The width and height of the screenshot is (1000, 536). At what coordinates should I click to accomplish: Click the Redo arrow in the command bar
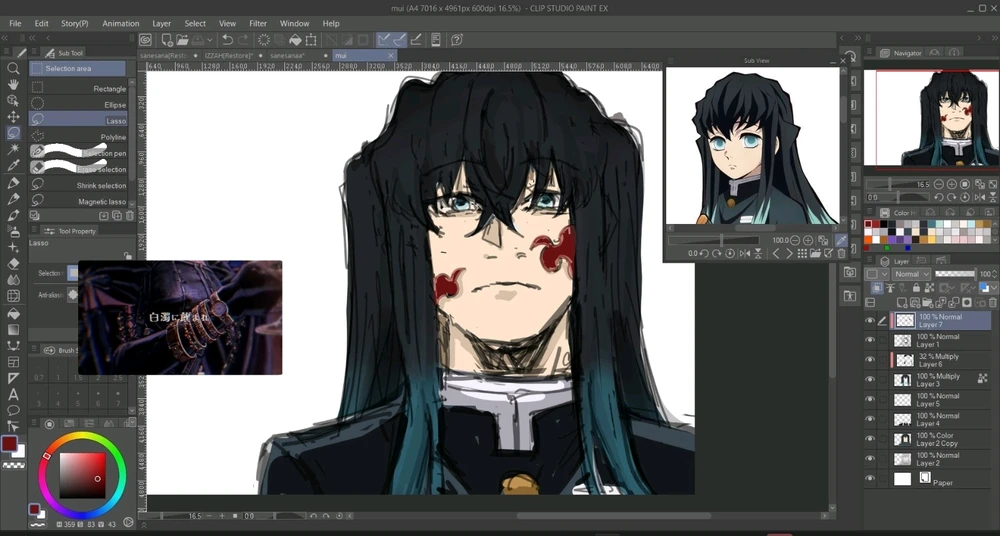[243, 40]
